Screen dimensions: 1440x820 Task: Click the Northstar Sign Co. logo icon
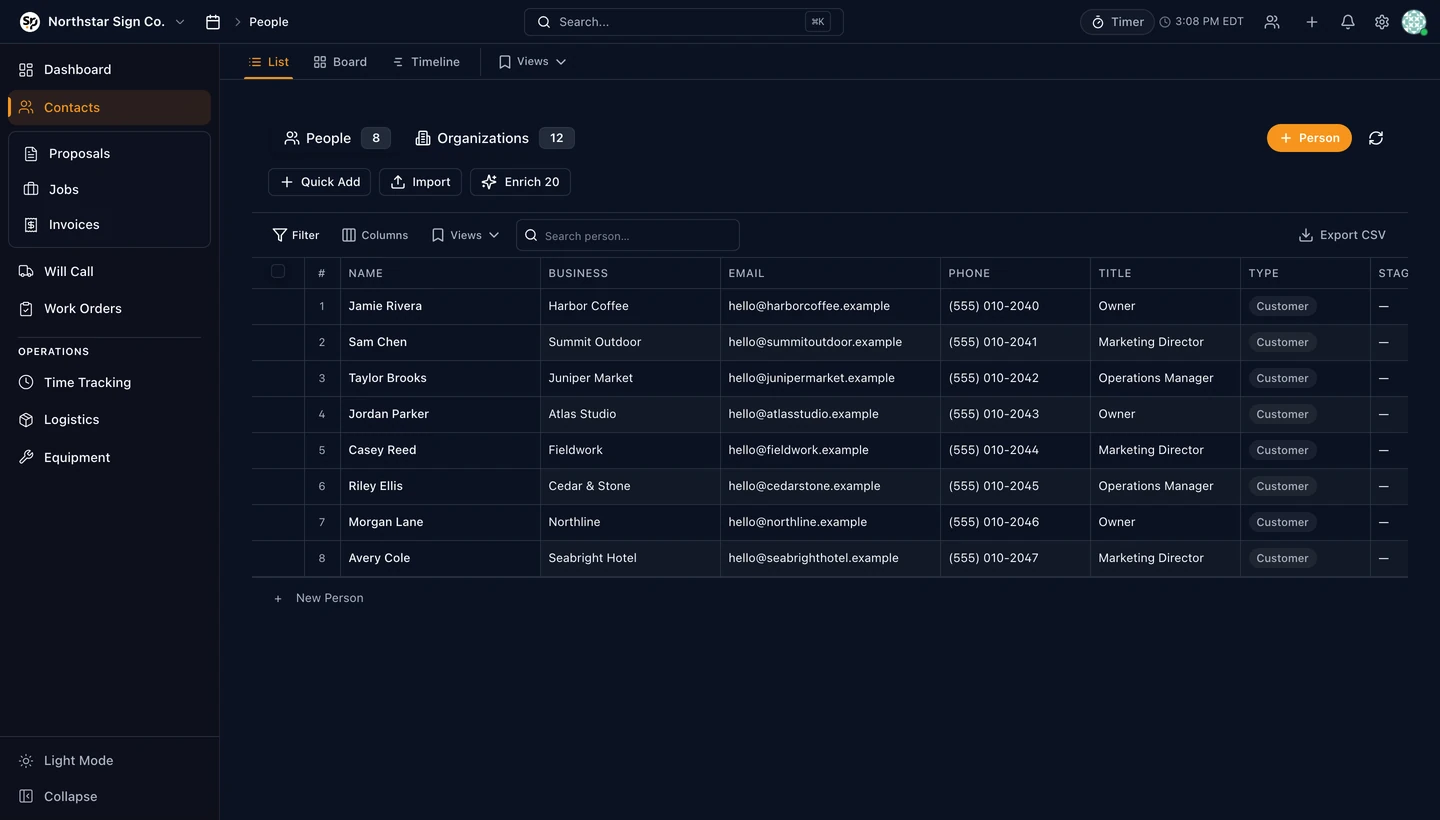coord(30,22)
